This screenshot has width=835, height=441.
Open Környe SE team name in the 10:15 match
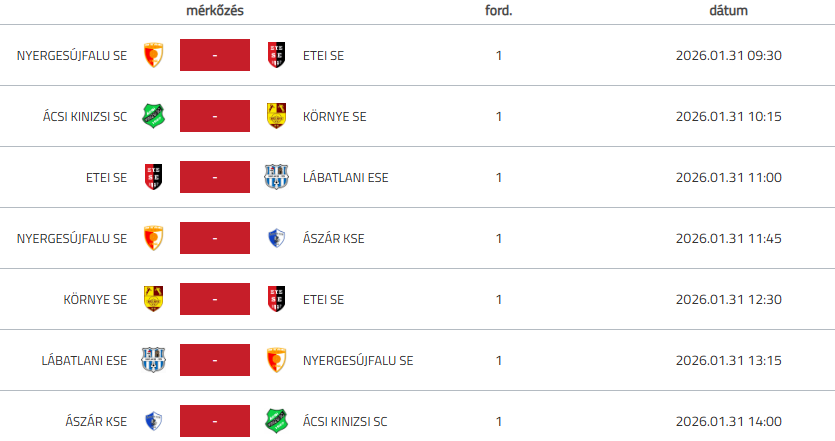(334, 116)
